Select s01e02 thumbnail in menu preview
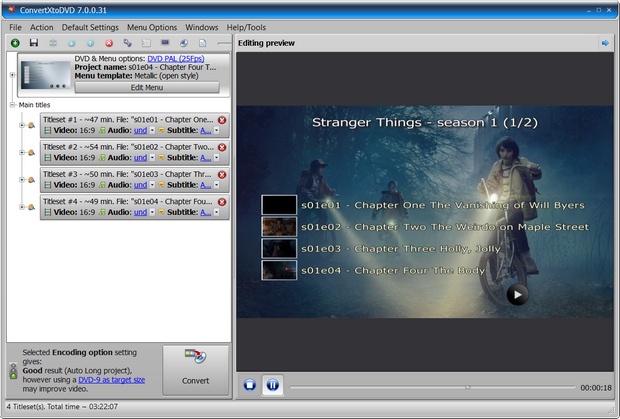This screenshot has width=620, height=419. (279, 226)
